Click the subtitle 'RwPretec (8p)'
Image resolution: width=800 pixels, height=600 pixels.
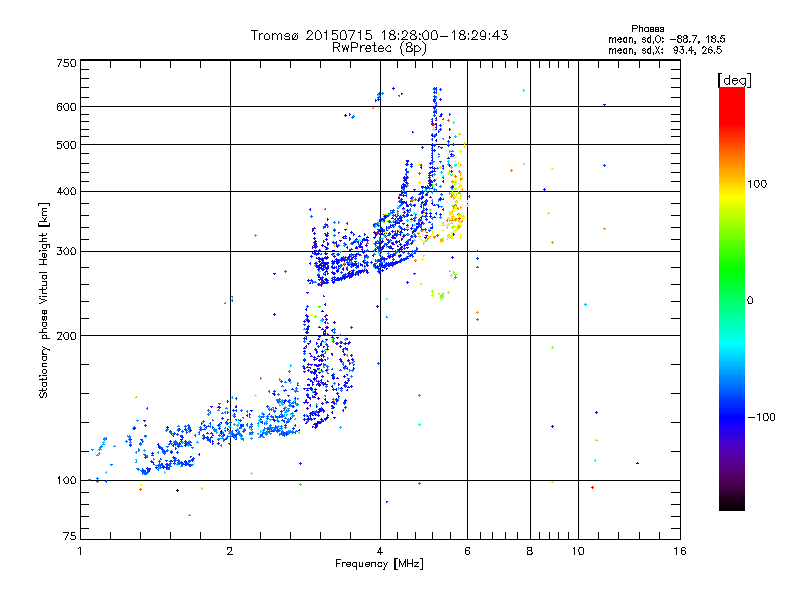tap(379, 48)
